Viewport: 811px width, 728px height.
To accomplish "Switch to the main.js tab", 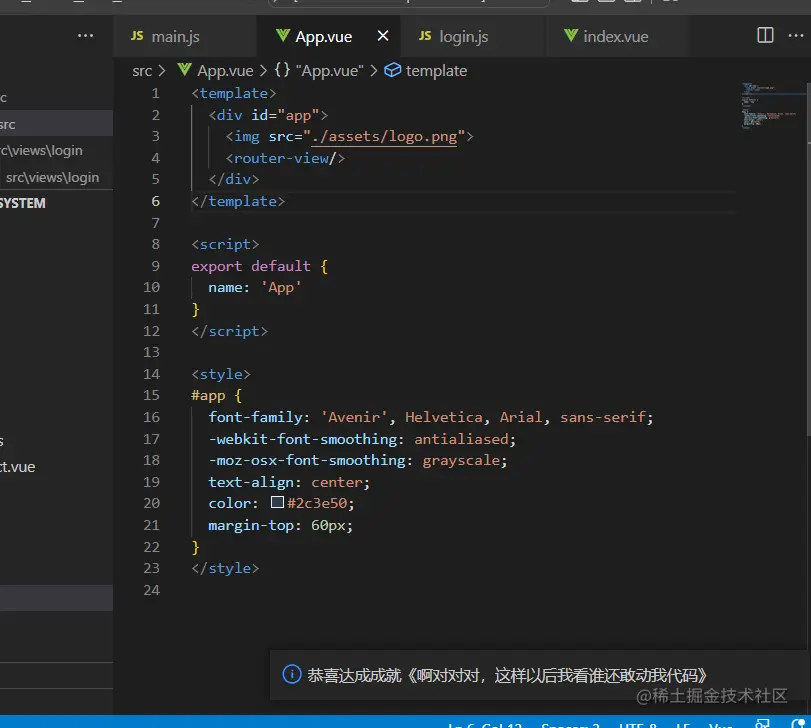I will coord(175,37).
